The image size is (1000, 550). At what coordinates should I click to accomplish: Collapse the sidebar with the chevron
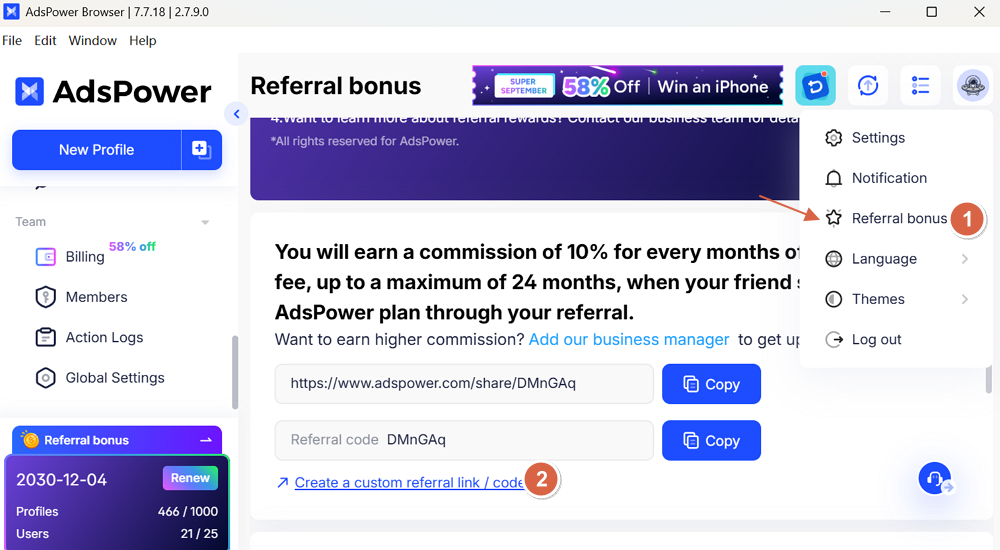(236, 114)
